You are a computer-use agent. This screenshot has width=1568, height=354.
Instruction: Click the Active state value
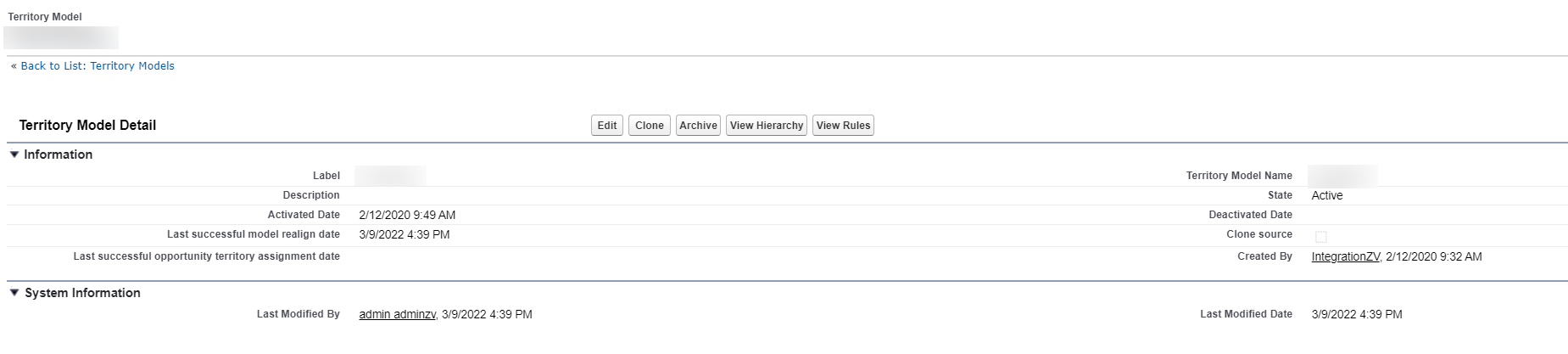click(x=1327, y=195)
